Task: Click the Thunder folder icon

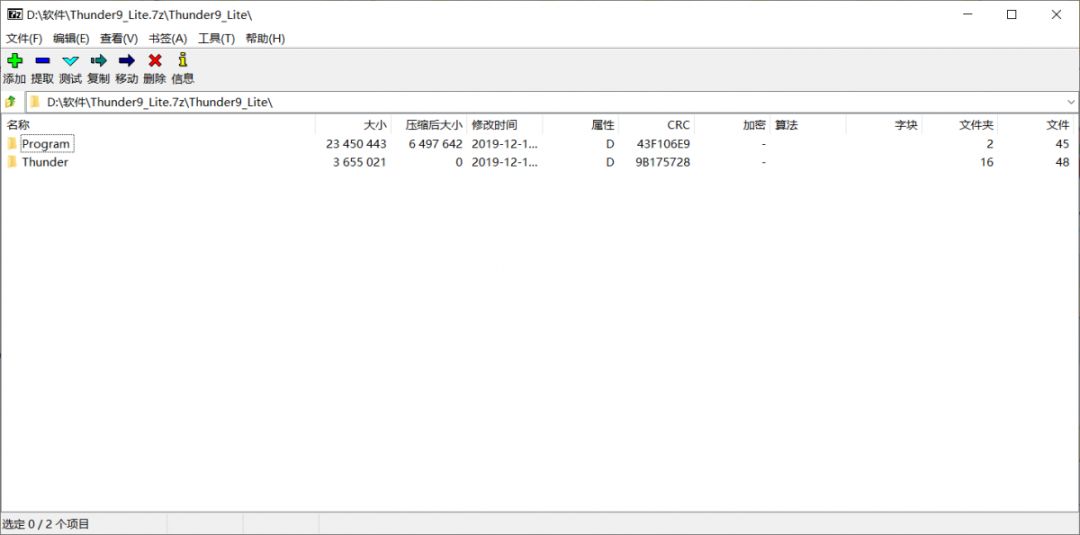Action: pos(12,162)
